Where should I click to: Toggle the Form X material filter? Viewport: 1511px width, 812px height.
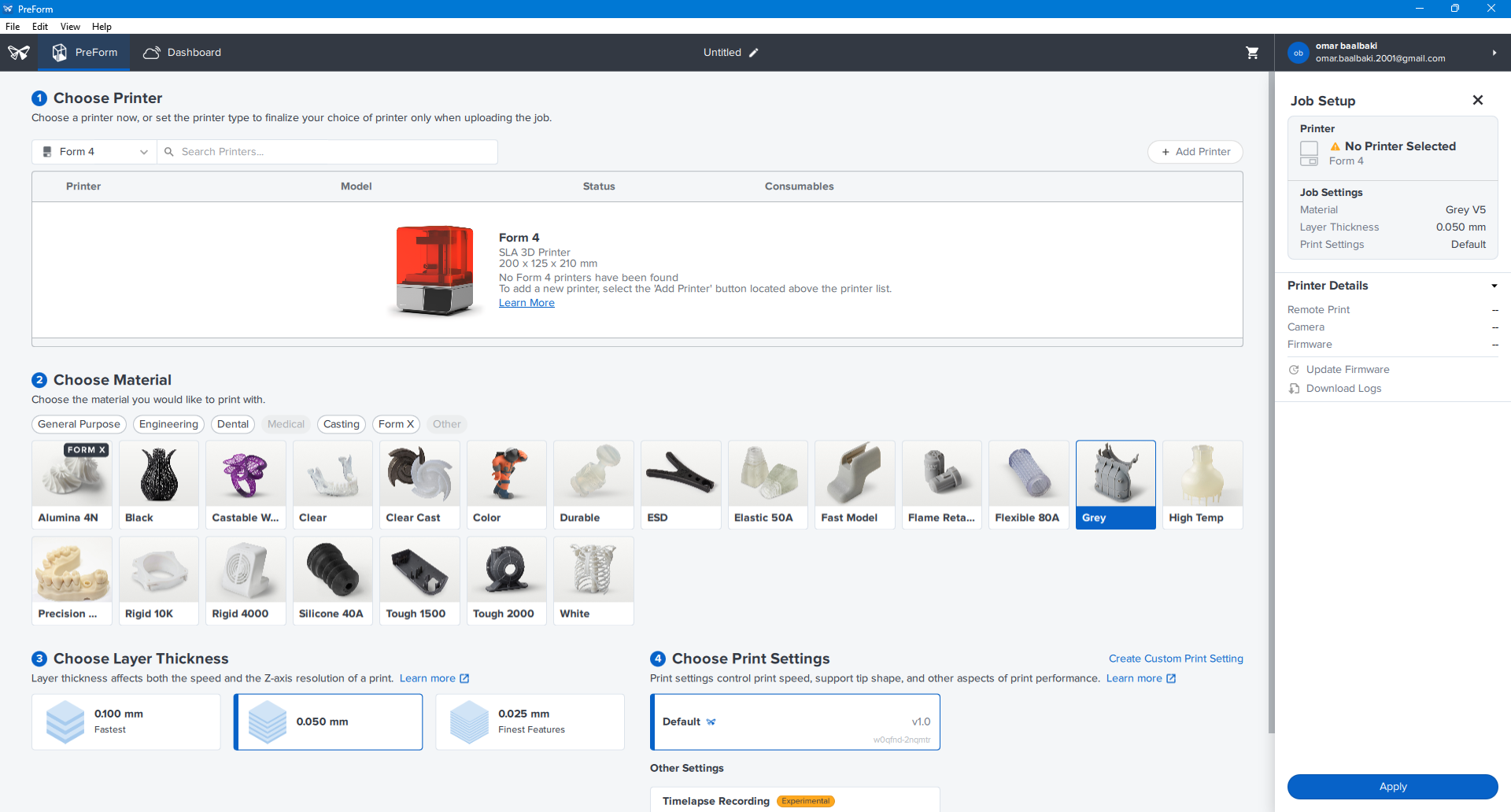(396, 424)
